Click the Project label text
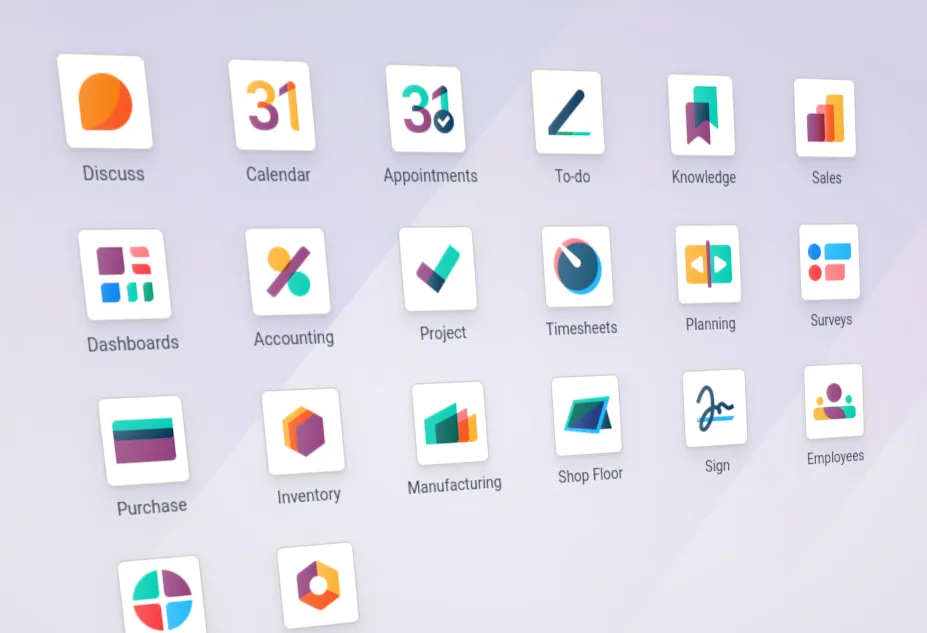 (443, 333)
